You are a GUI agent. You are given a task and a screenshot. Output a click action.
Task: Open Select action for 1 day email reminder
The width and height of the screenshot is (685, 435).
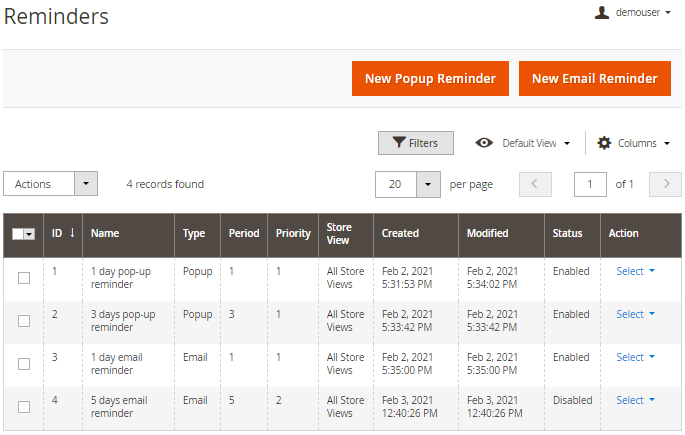(635, 357)
